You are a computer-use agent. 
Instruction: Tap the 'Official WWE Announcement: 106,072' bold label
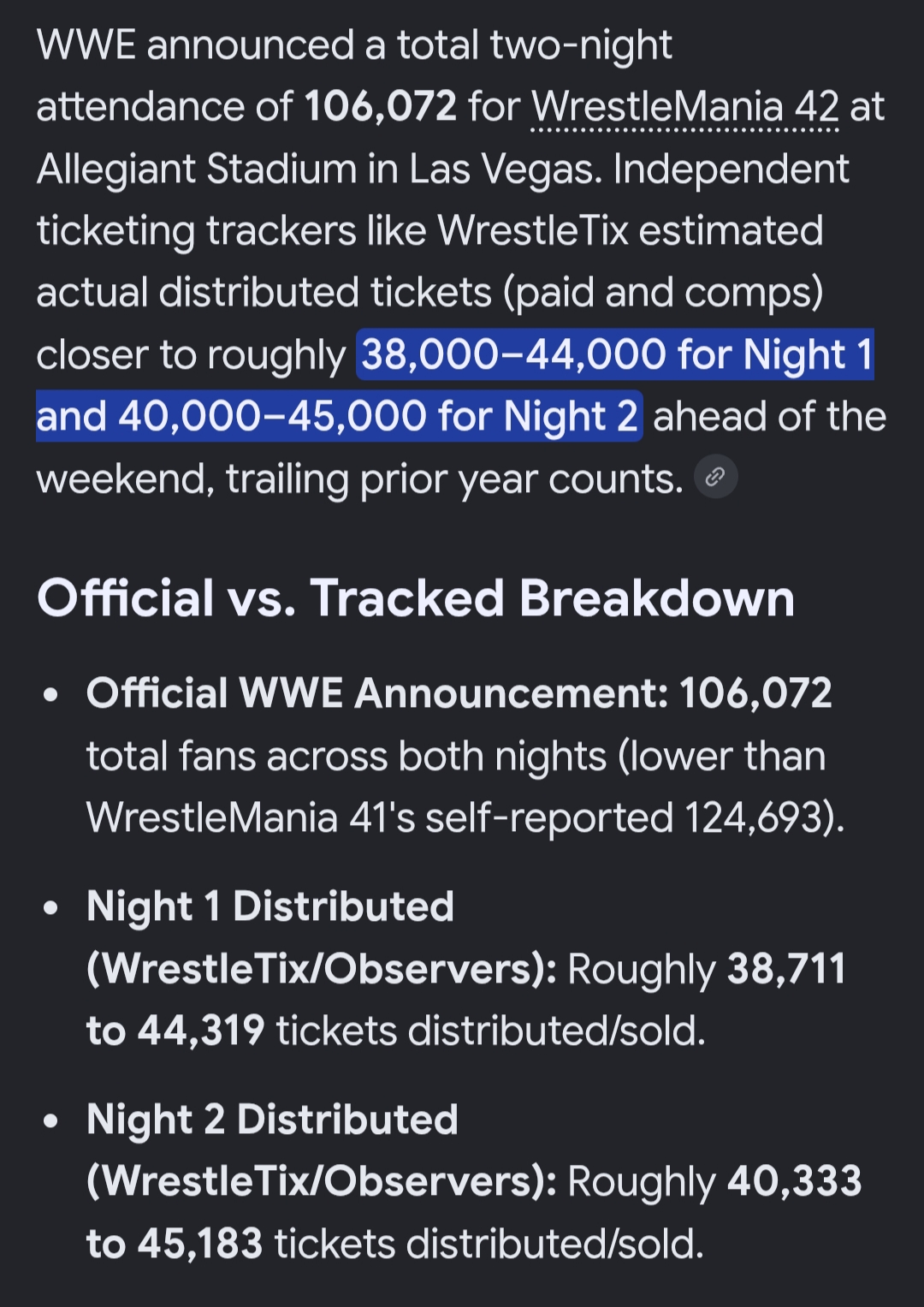(459, 692)
